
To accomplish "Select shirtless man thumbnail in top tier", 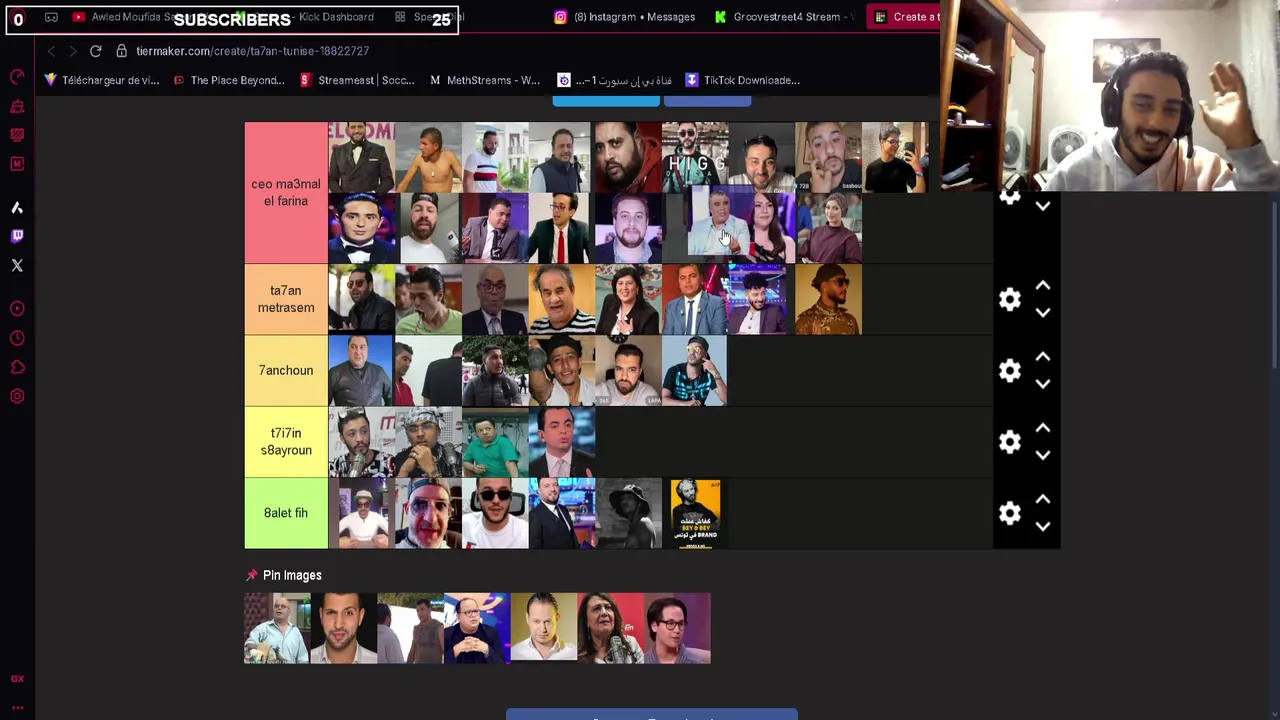I will (x=428, y=157).
